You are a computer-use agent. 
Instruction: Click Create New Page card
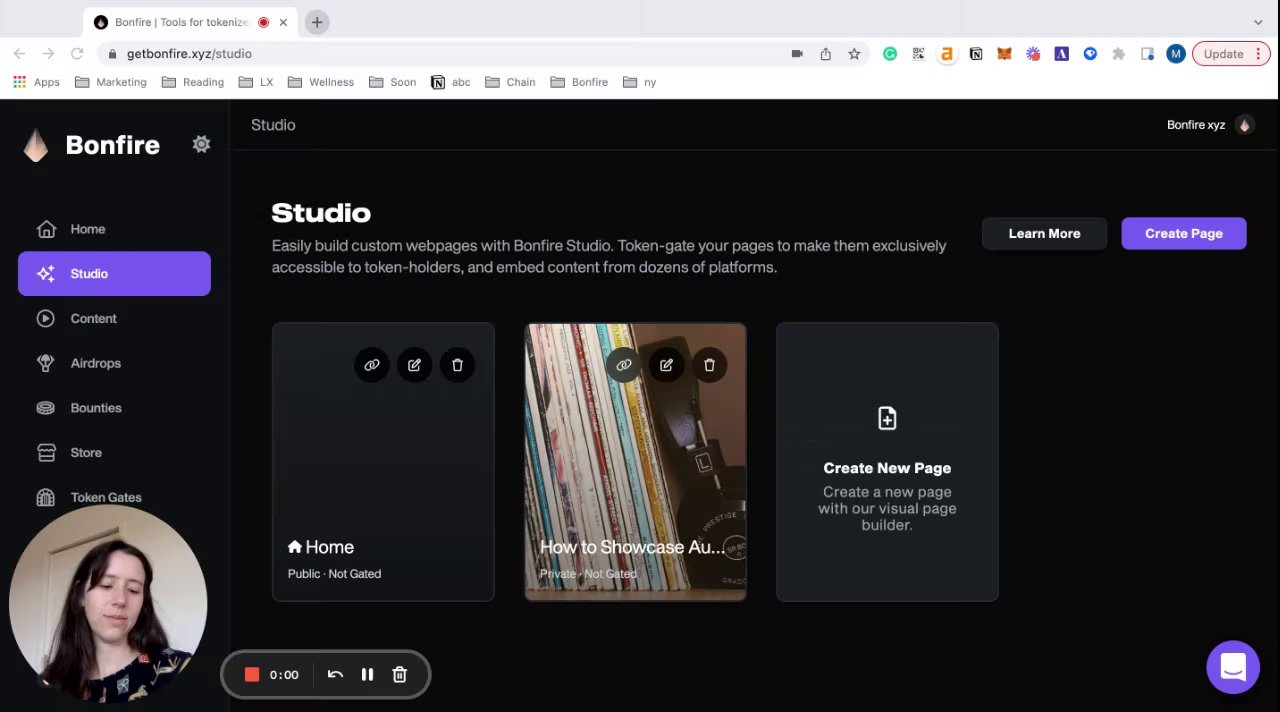[x=887, y=462]
